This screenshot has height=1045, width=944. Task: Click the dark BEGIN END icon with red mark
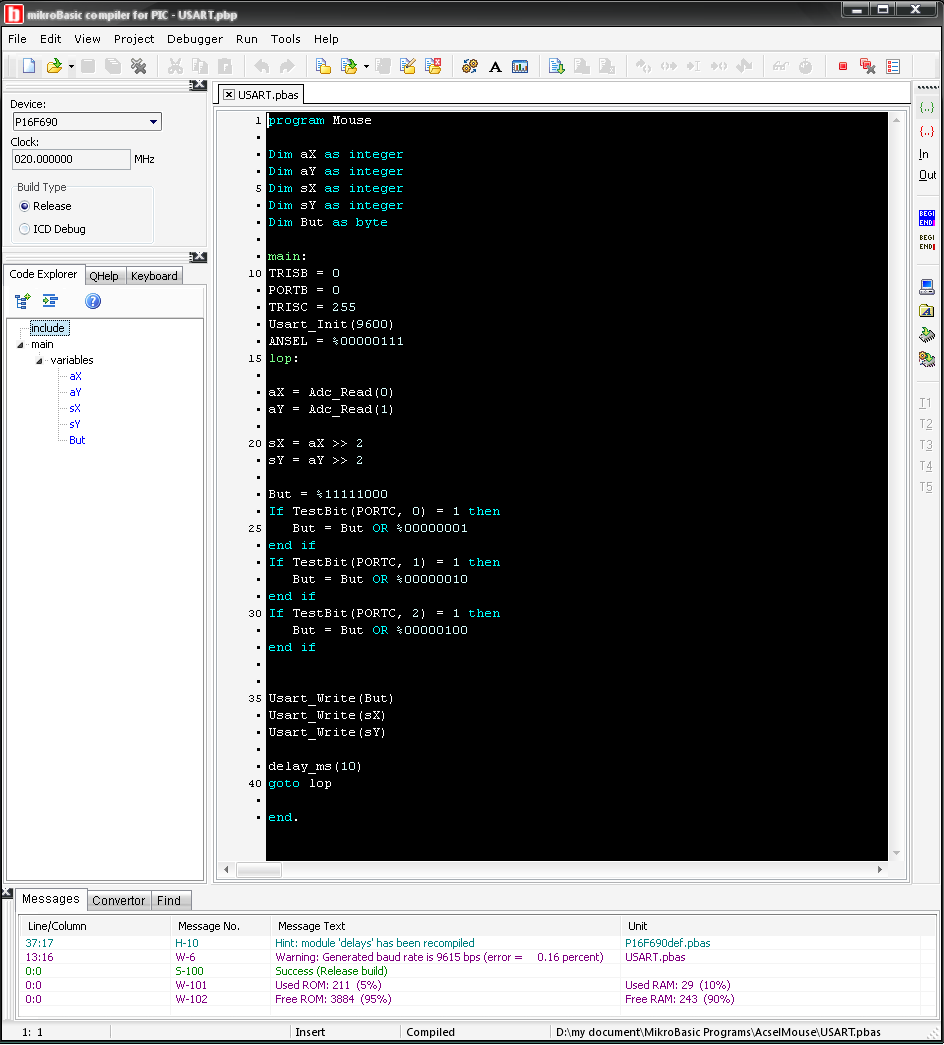coord(927,242)
